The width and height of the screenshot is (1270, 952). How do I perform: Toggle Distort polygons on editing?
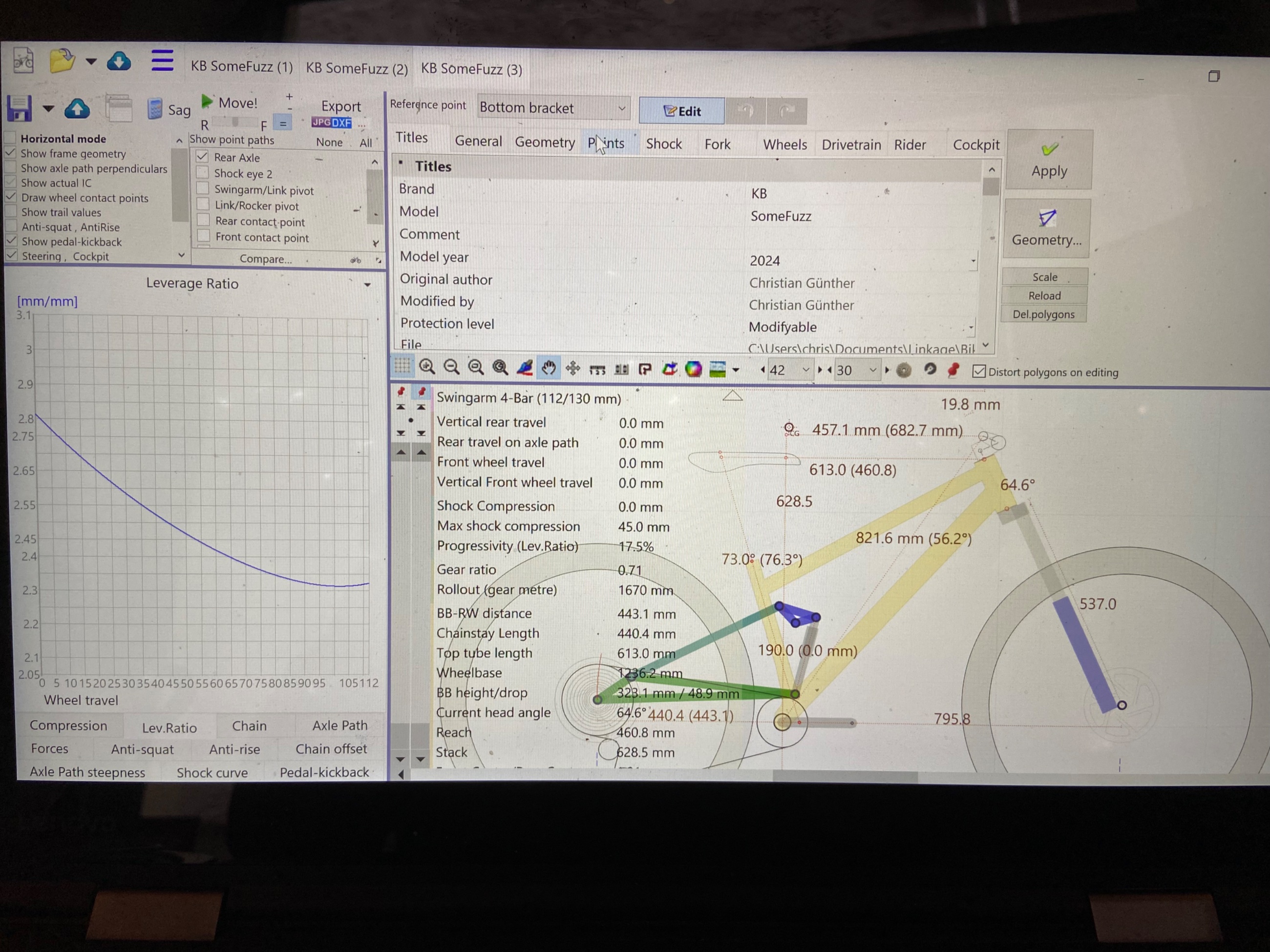coord(978,371)
